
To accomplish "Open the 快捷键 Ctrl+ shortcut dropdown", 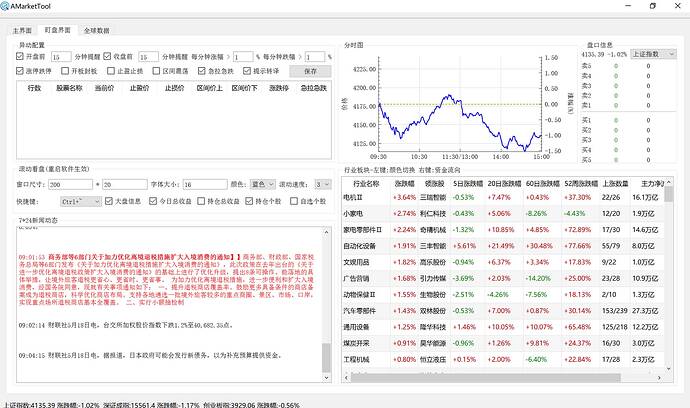I will [x=81, y=201].
